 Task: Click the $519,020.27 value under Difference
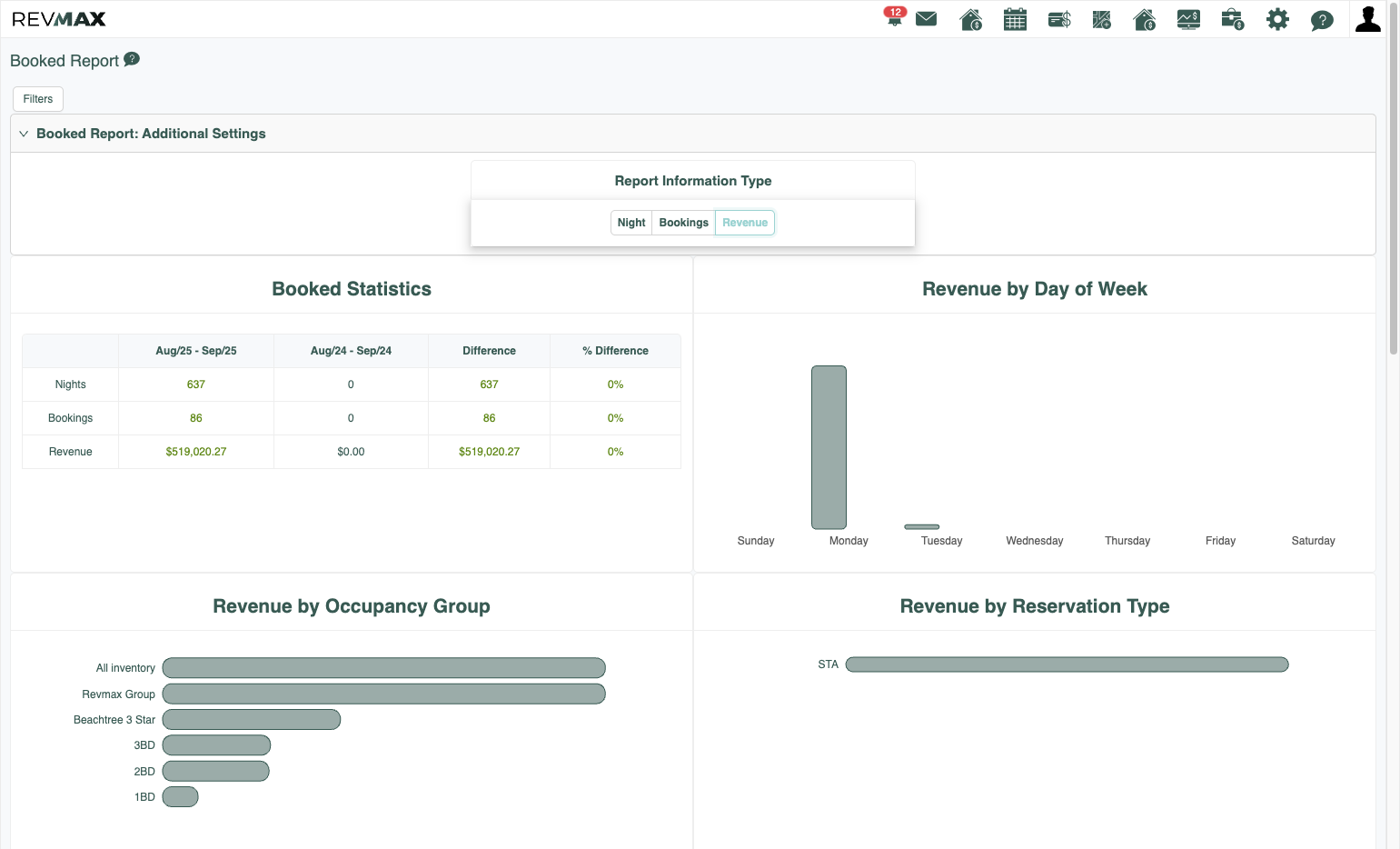pos(489,452)
